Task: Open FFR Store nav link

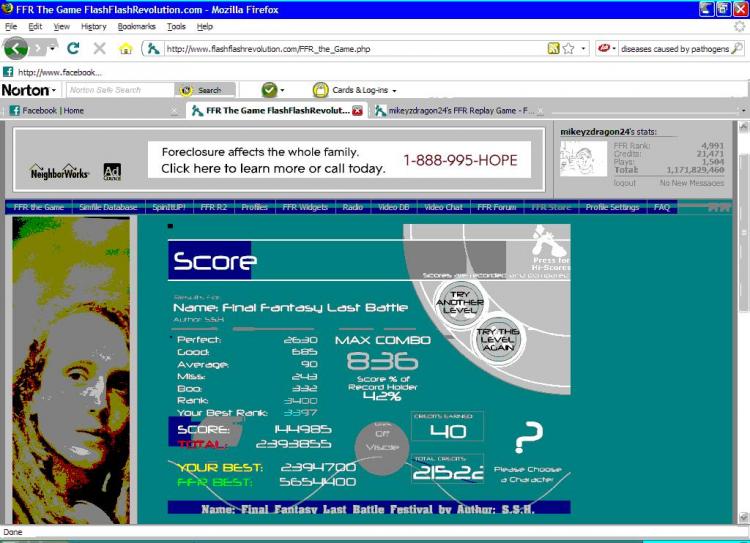Action: coord(551,207)
